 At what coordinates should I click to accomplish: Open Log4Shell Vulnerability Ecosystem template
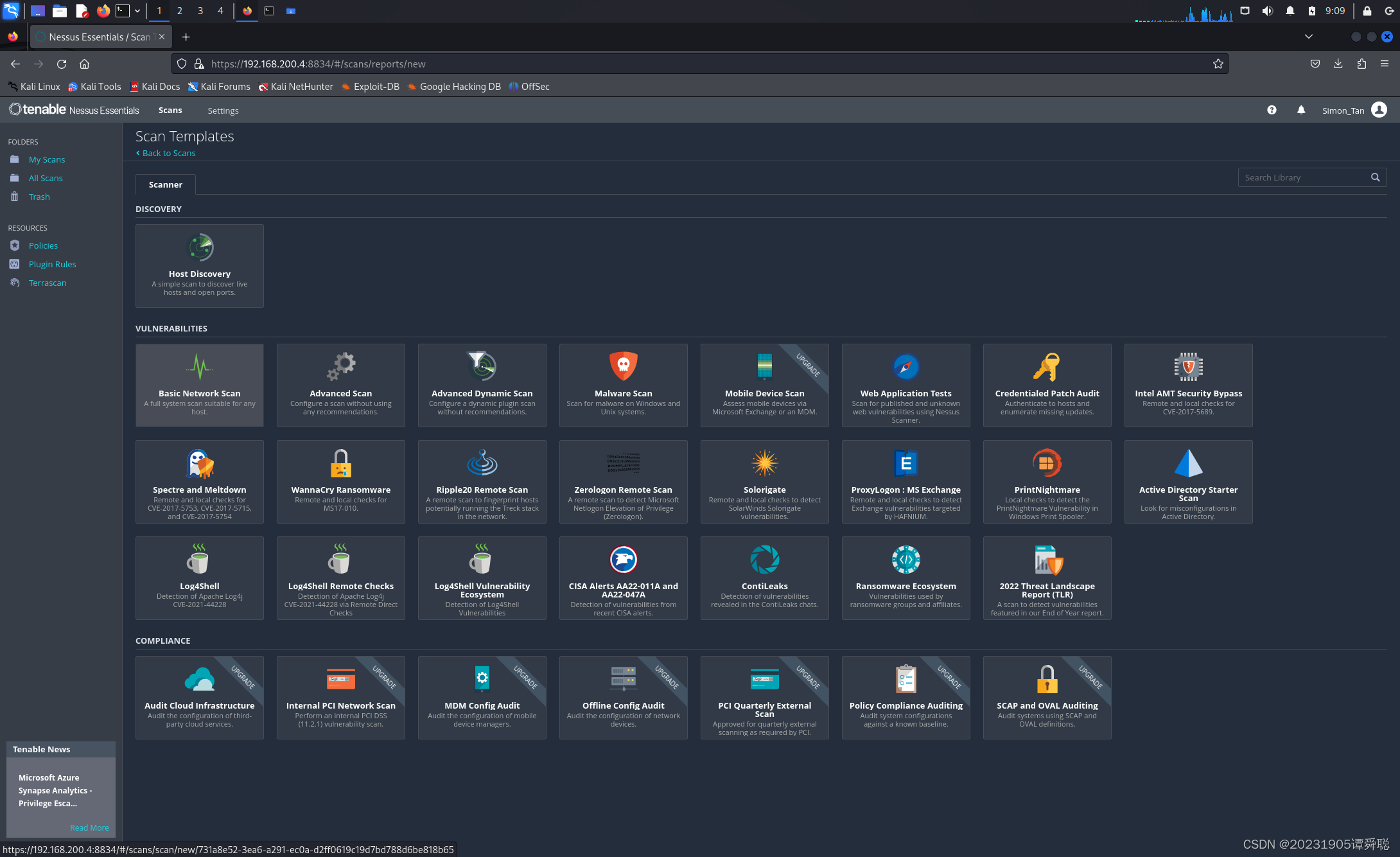tap(482, 578)
